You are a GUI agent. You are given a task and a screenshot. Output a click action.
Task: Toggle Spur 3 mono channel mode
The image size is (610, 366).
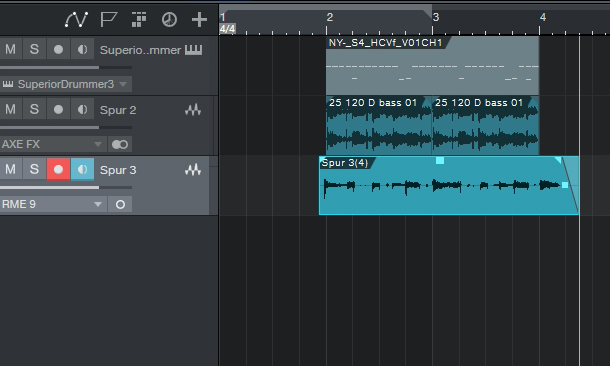pos(120,204)
